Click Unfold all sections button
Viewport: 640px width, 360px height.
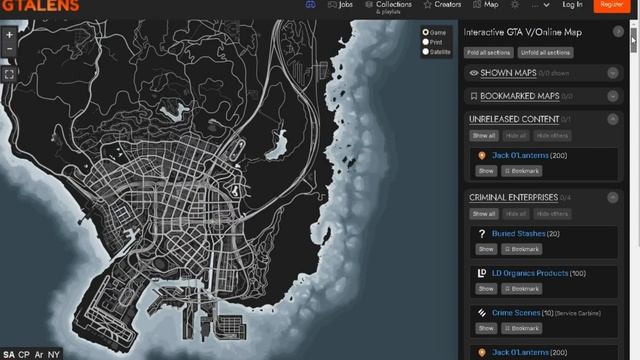(545, 53)
